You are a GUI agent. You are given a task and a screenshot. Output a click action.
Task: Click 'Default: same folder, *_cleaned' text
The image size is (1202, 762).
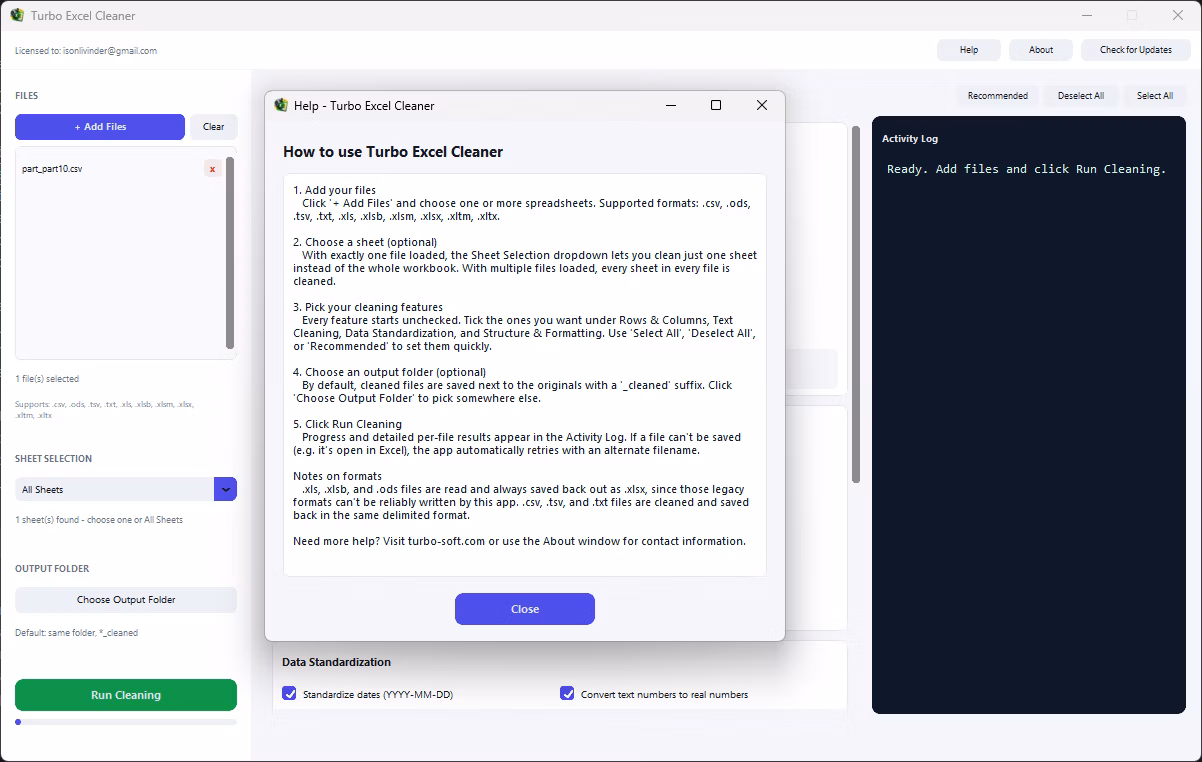(x=77, y=633)
